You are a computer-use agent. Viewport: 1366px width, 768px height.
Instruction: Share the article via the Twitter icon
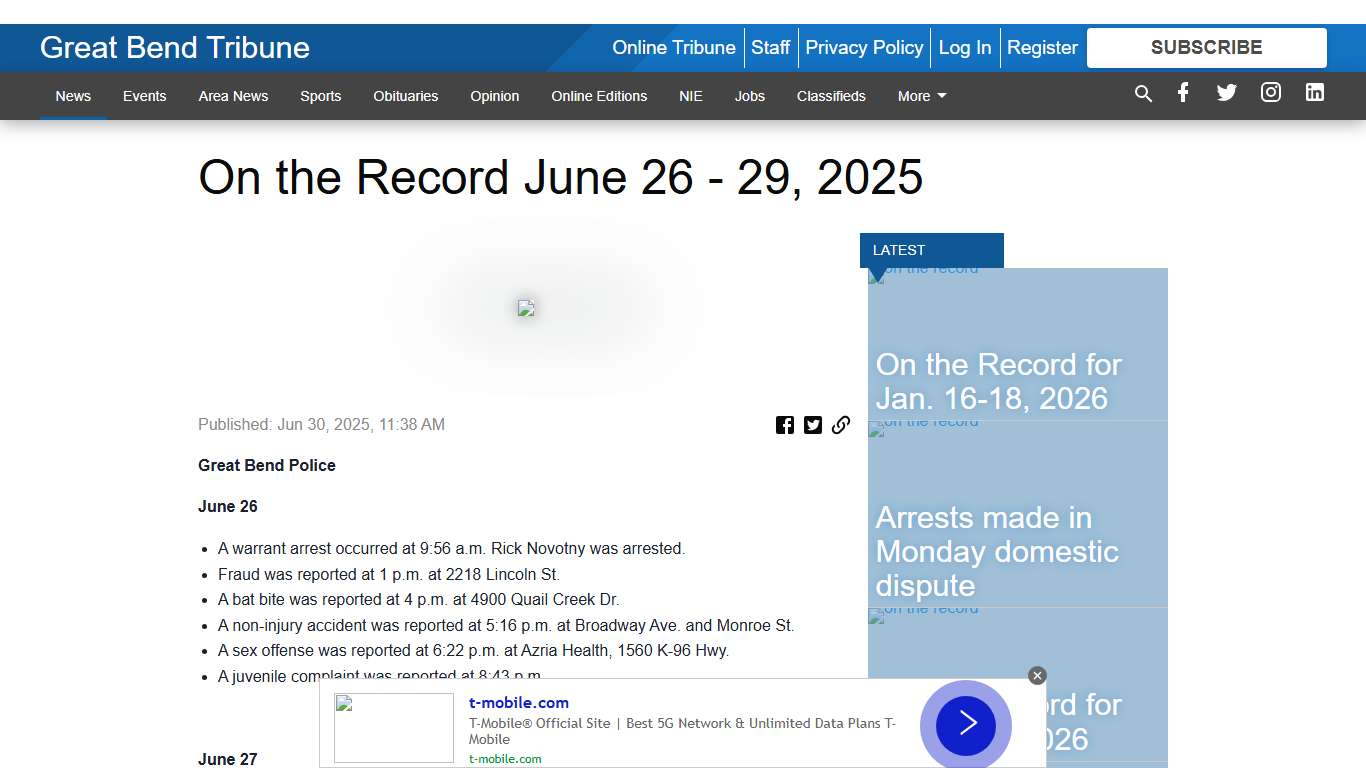tap(813, 424)
